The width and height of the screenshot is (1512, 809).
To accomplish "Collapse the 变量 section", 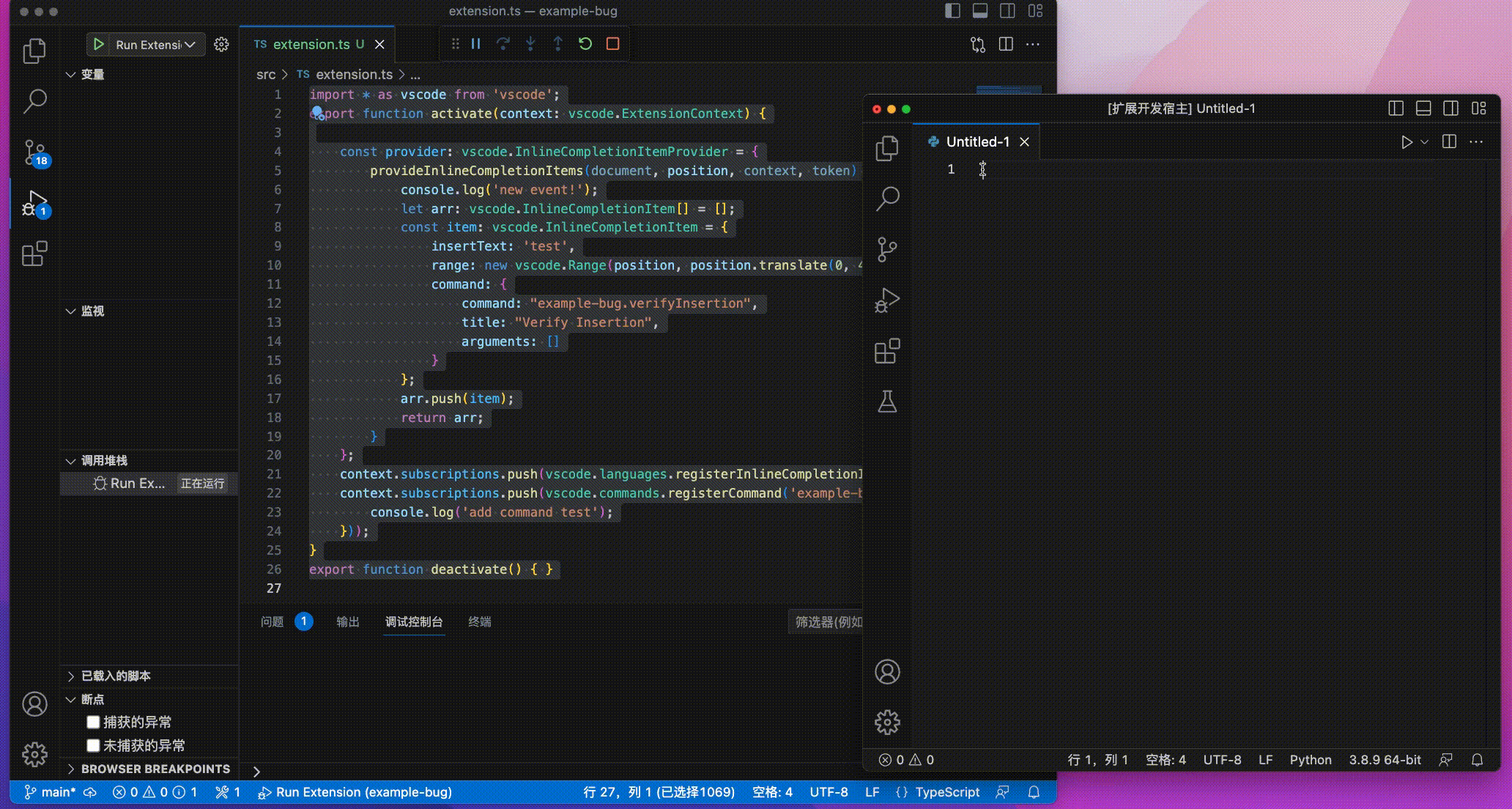I will 149,75.
